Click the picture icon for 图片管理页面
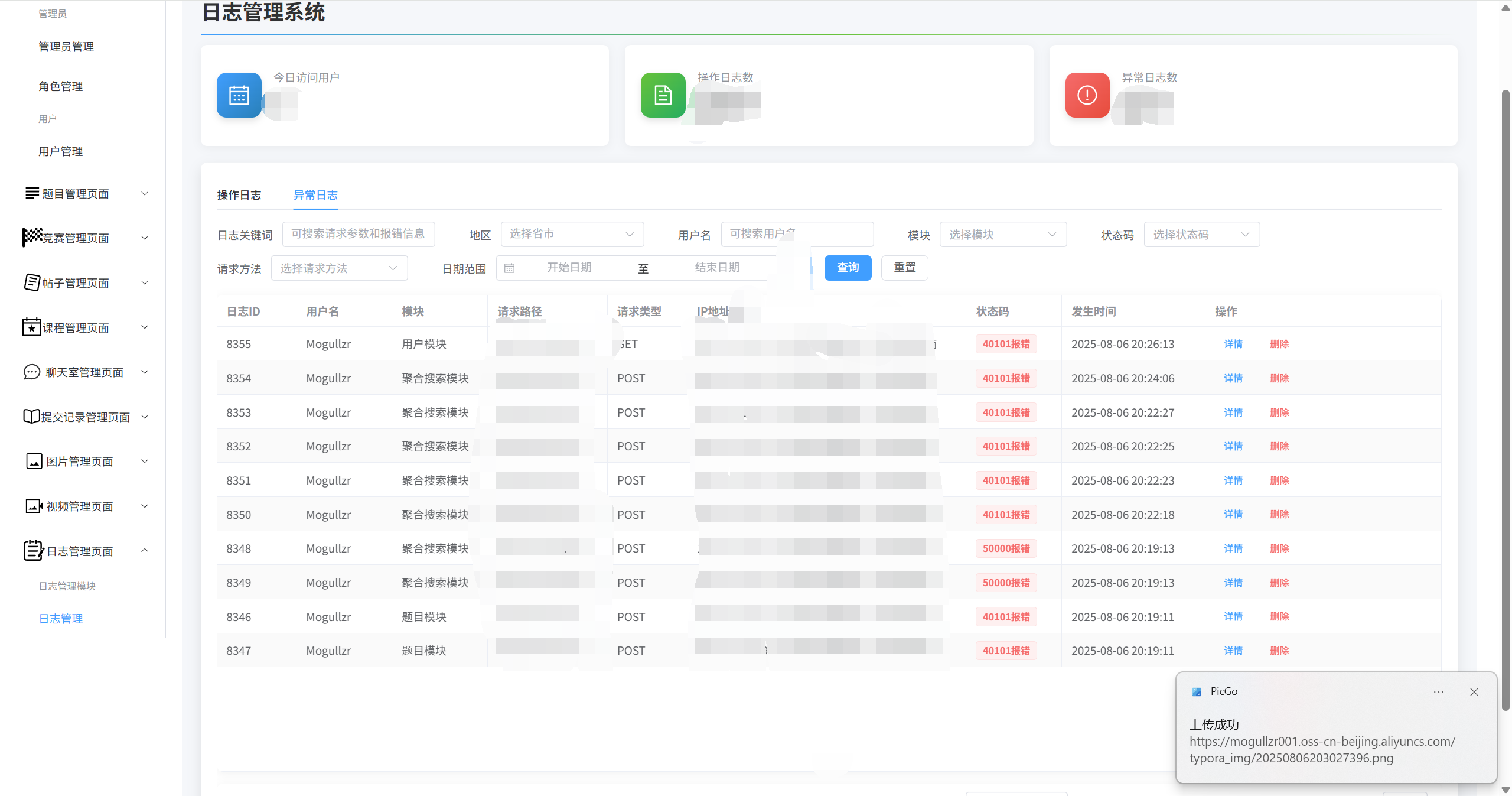Screen dimensions: 1512x796 point(34,461)
